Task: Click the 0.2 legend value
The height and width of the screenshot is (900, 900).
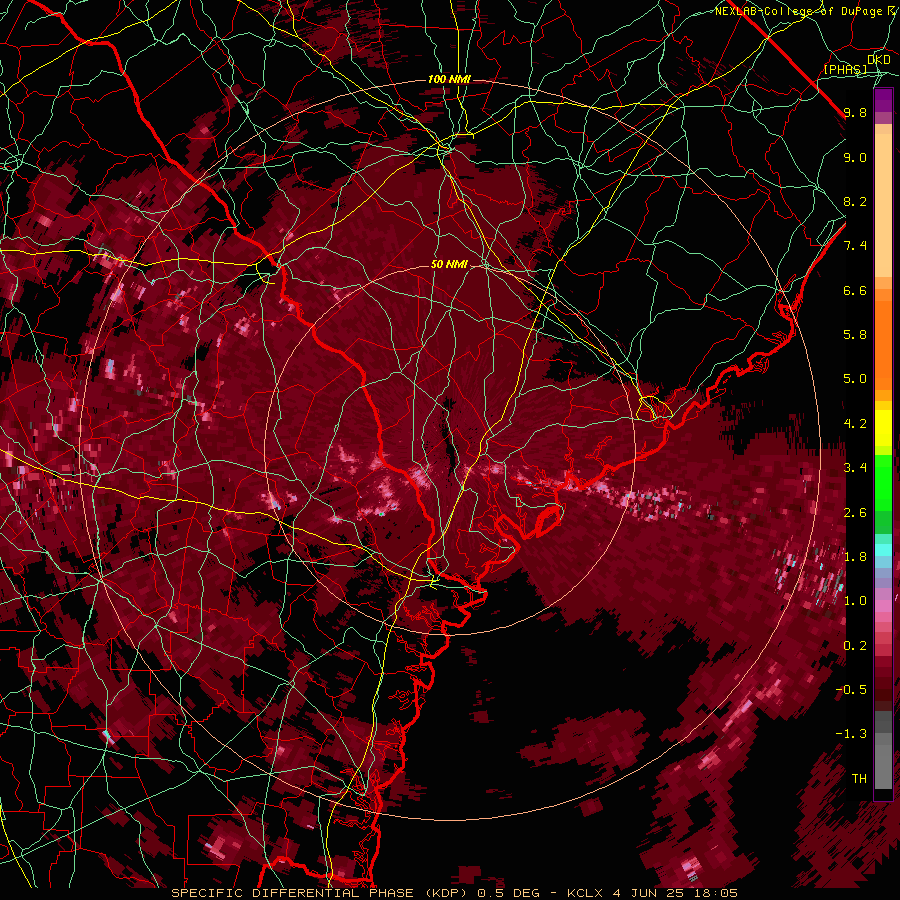Action: click(855, 646)
